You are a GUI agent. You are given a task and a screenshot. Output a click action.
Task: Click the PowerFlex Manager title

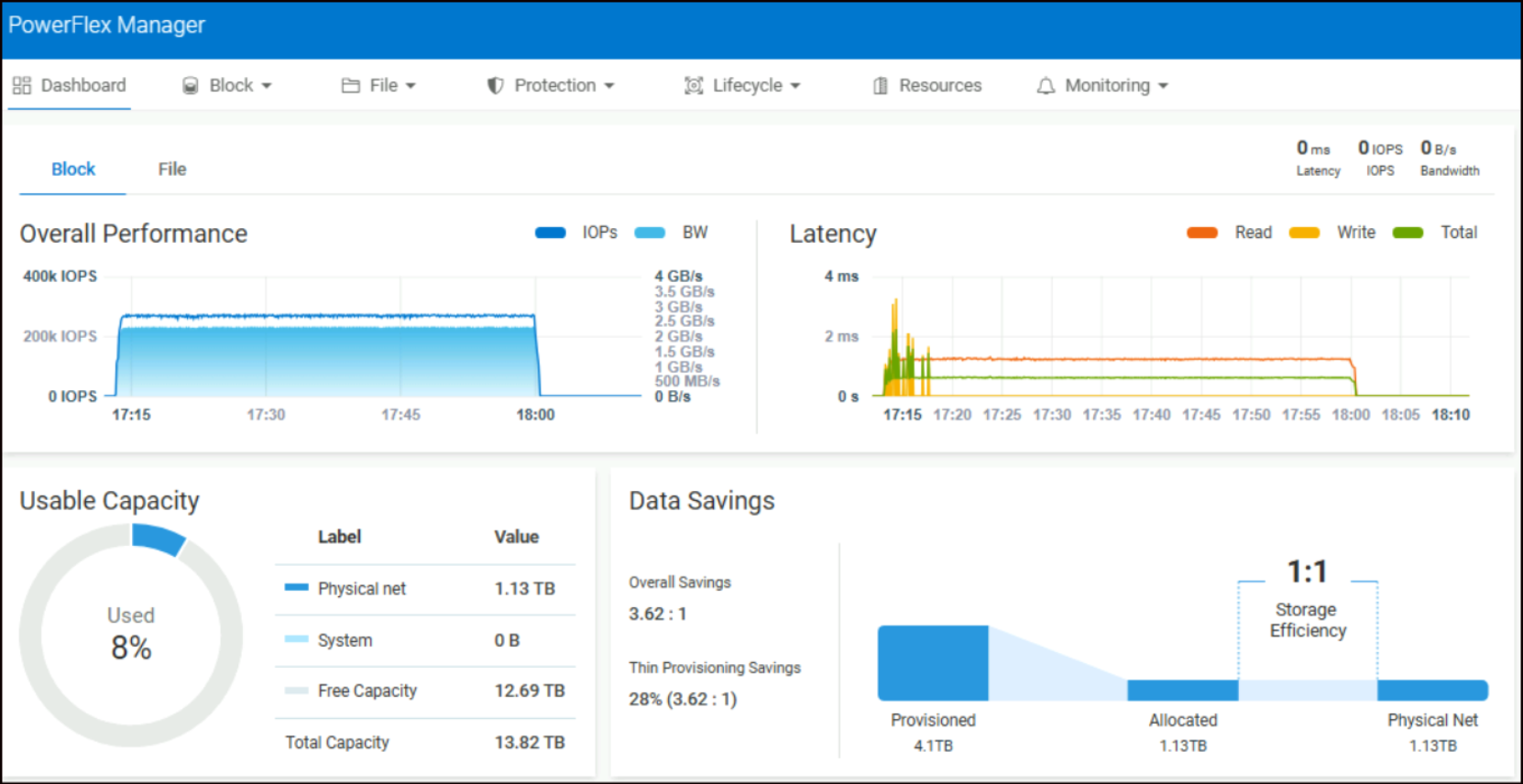[107, 26]
